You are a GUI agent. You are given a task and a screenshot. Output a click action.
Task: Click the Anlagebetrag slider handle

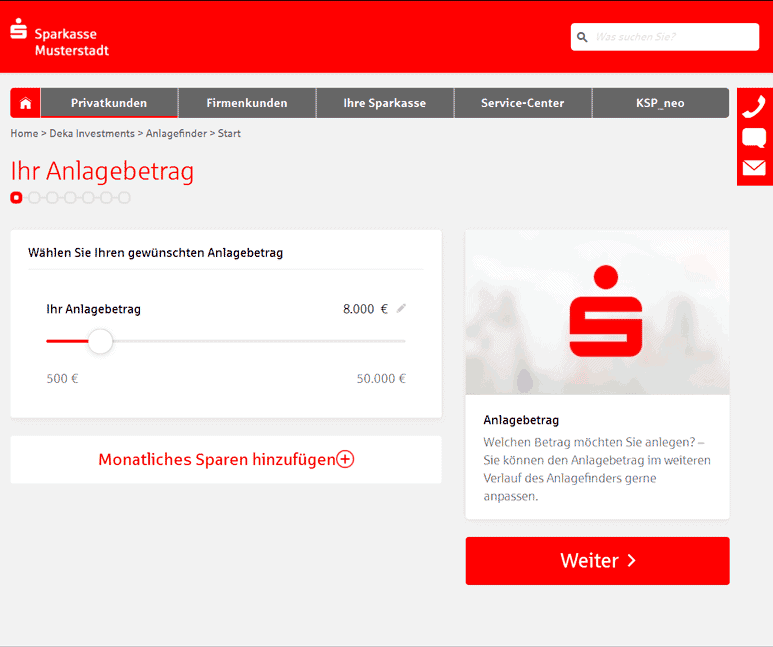click(x=100, y=341)
